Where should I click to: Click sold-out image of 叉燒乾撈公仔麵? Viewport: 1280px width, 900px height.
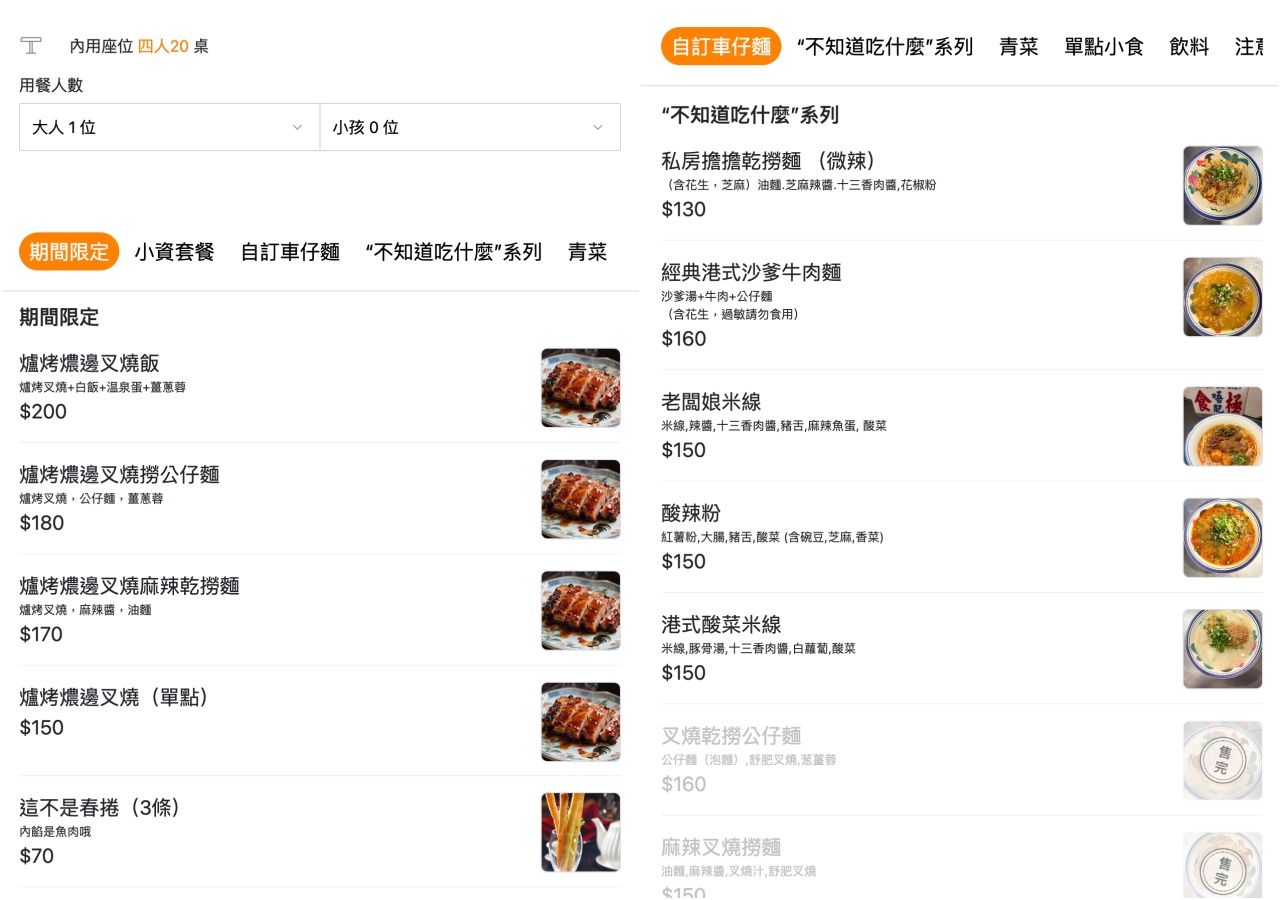[1223, 760]
